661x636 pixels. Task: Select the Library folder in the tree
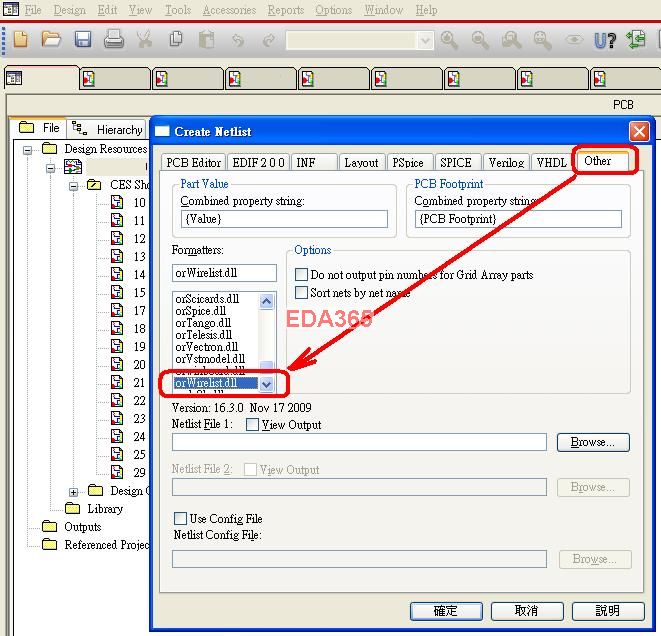pos(105,509)
